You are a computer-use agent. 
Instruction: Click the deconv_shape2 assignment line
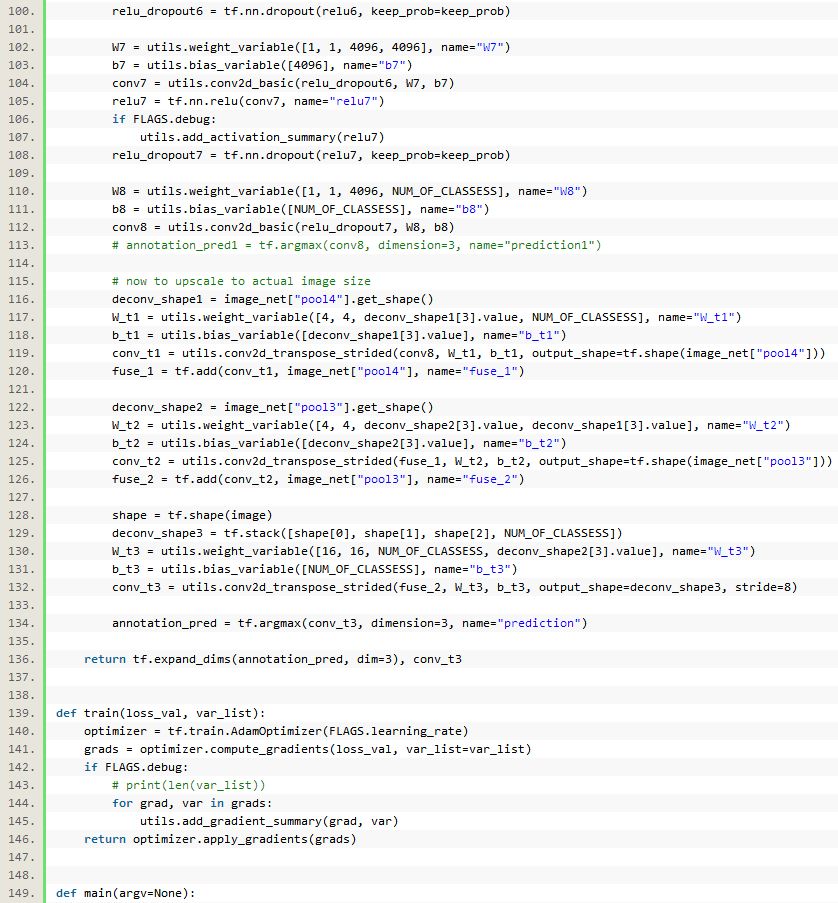272,407
